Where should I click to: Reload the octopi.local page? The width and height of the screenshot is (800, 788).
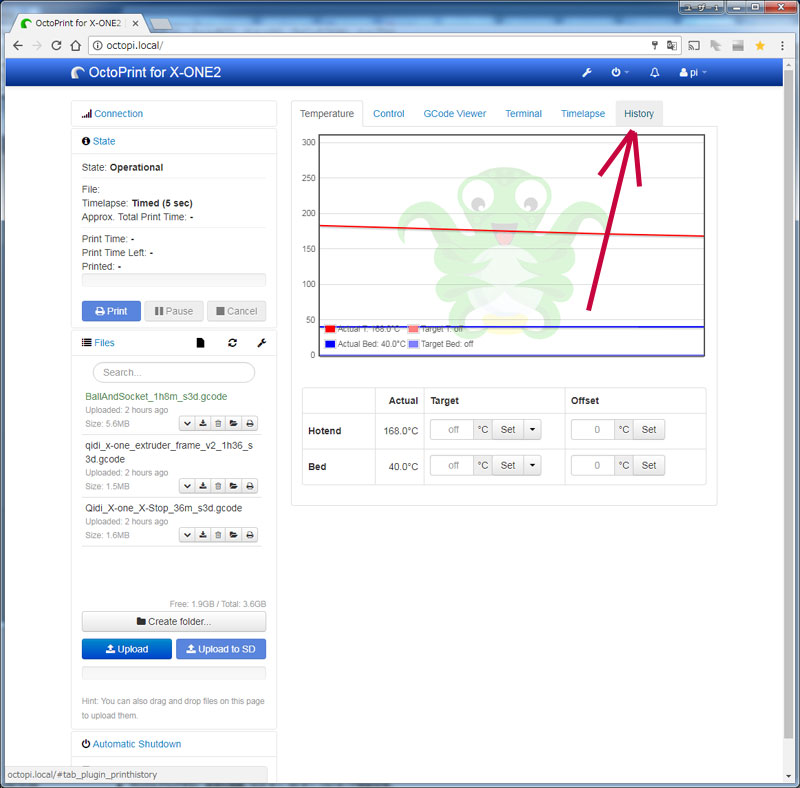tap(56, 45)
